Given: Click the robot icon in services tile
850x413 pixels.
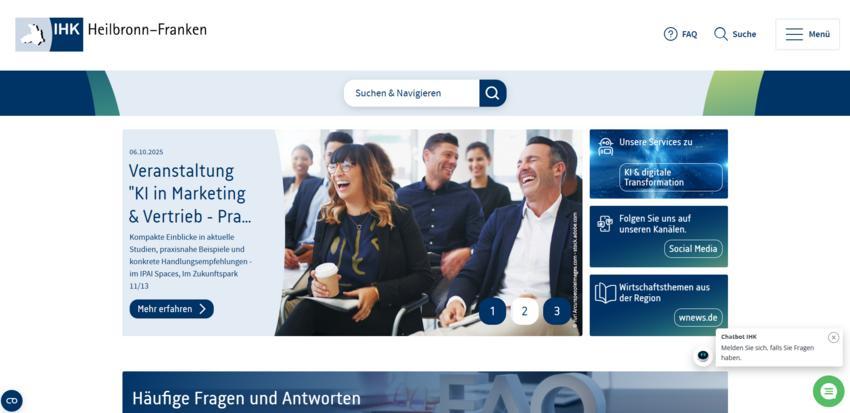Looking at the screenshot, I should 605,146.
